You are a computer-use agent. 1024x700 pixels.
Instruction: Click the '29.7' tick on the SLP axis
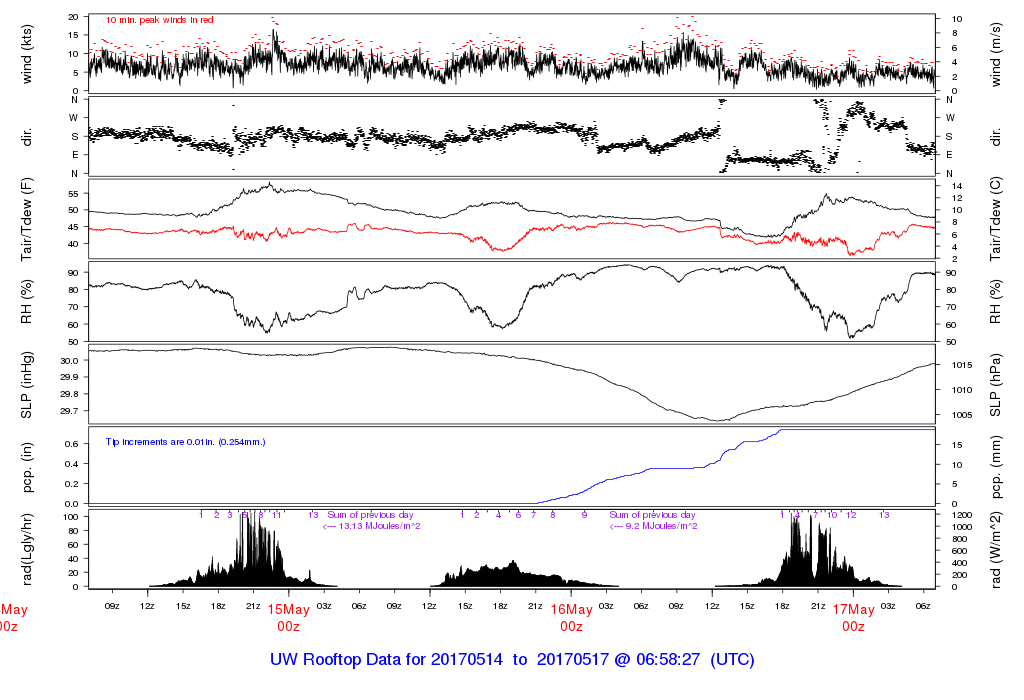tap(71, 411)
